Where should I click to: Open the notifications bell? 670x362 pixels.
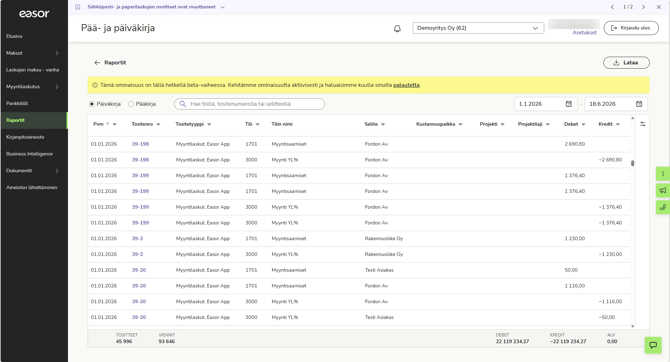pyautogui.click(x=397, y=29)
